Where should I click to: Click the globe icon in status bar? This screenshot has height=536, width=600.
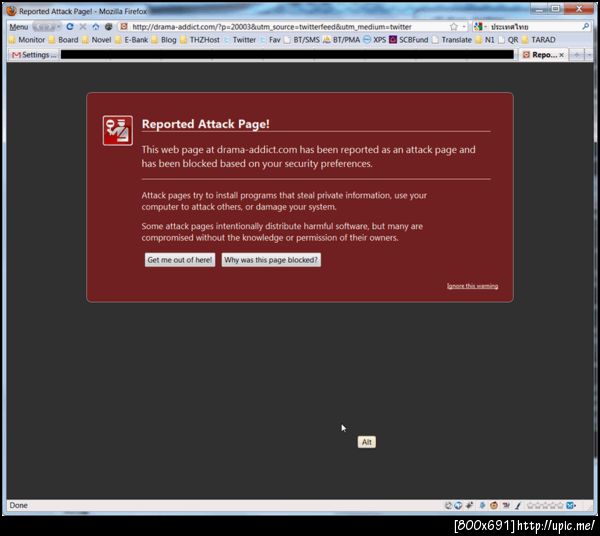[458, 505]
